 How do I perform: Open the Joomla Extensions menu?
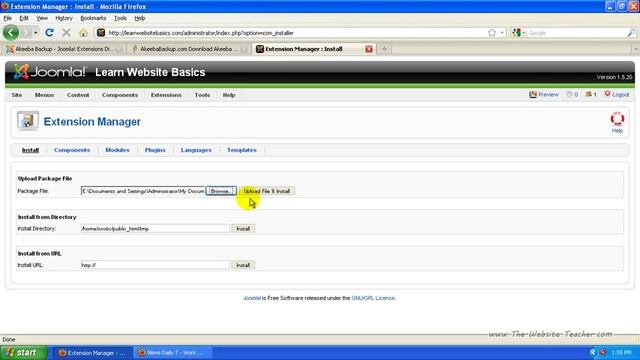166,95
